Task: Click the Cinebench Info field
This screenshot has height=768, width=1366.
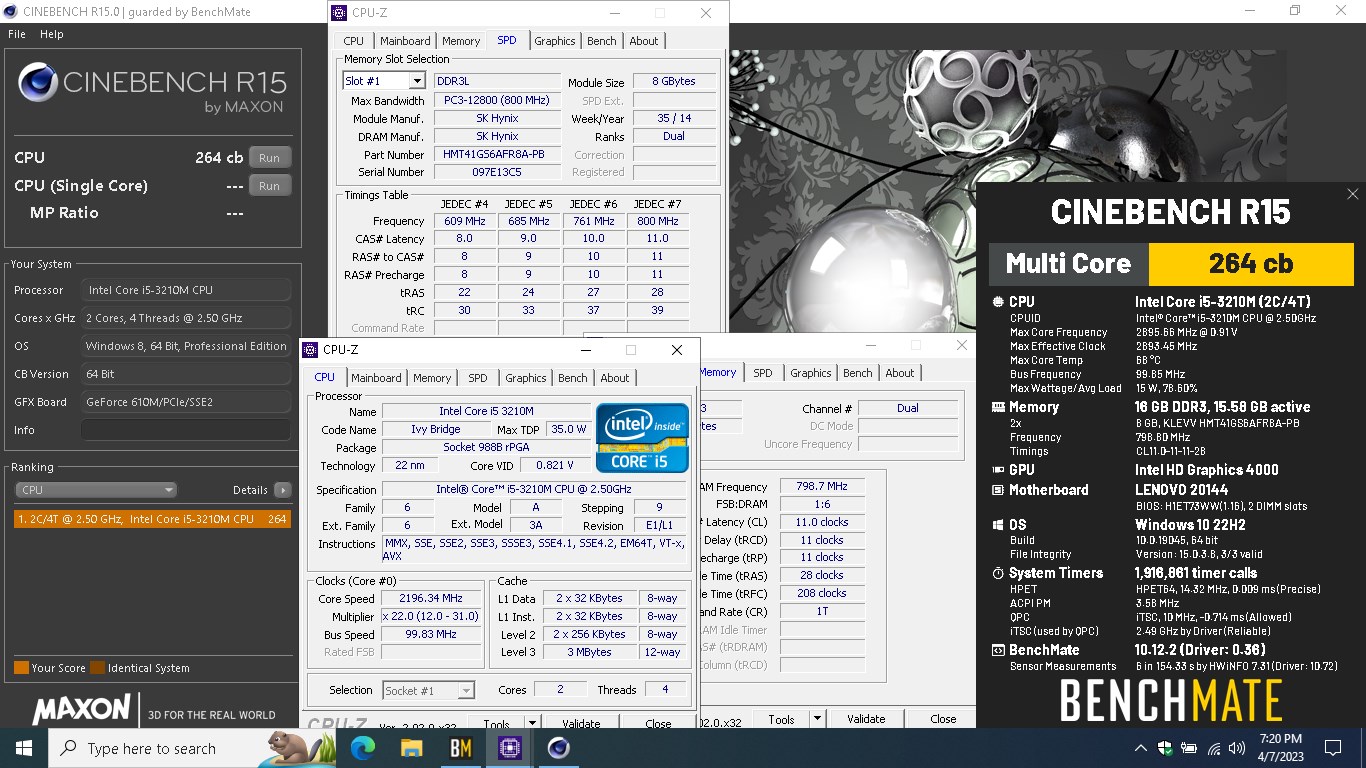Action: (x=186, y=430)
